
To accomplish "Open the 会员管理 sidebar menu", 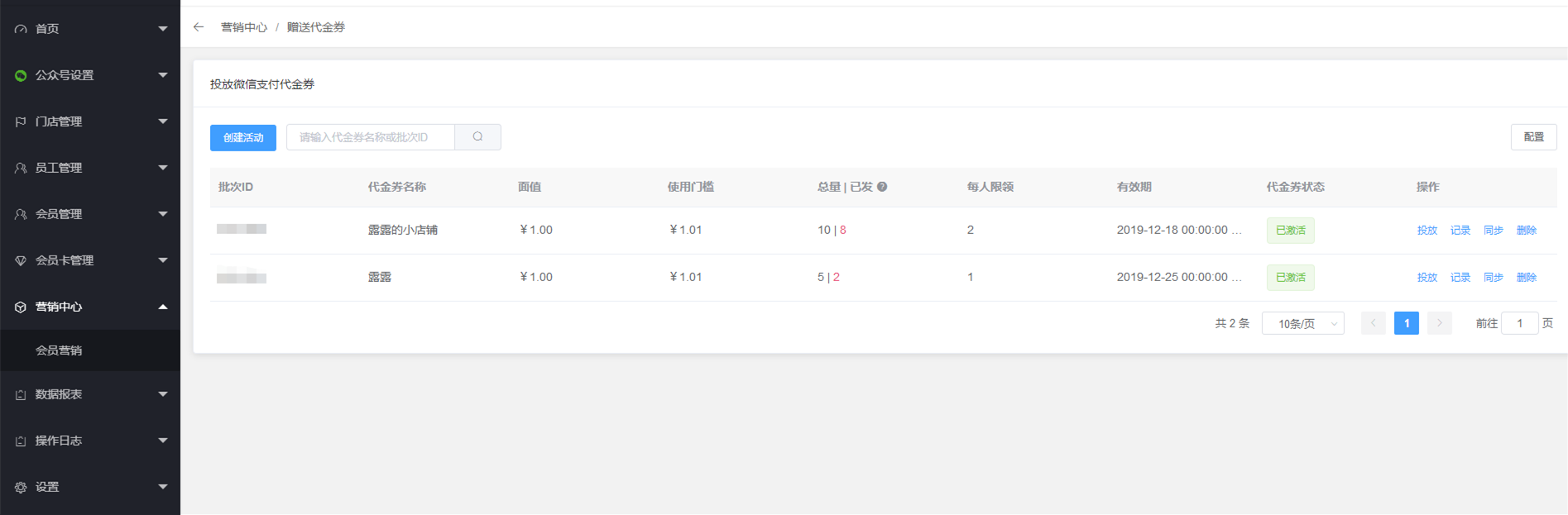I will coord(90,214).
